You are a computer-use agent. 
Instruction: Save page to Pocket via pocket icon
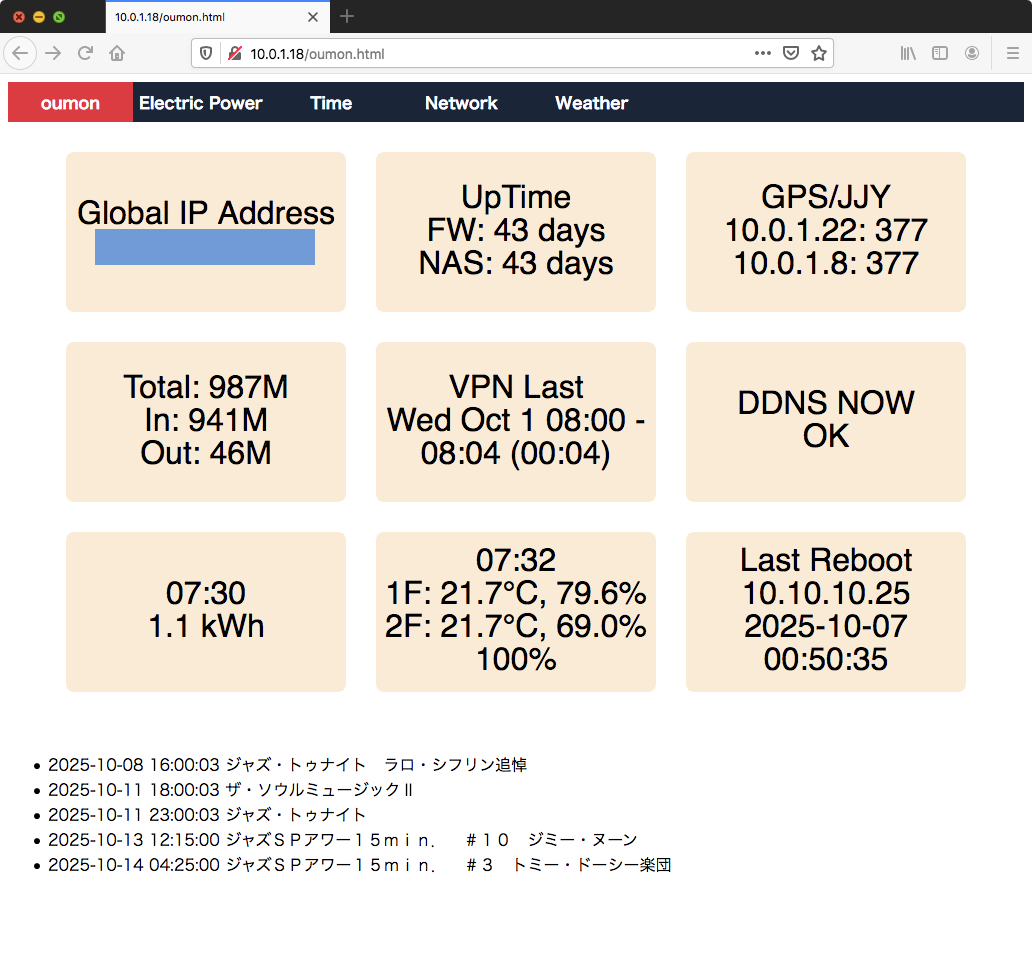click(790, 53)
